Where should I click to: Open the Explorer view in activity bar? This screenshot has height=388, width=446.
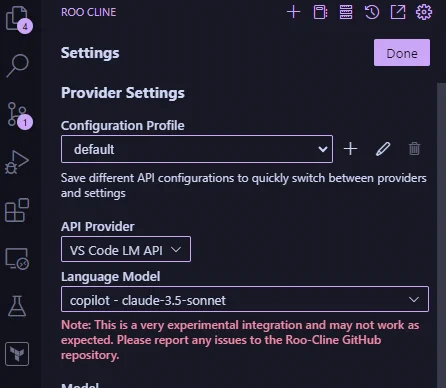pyautogui.click(x=18, y=19)
